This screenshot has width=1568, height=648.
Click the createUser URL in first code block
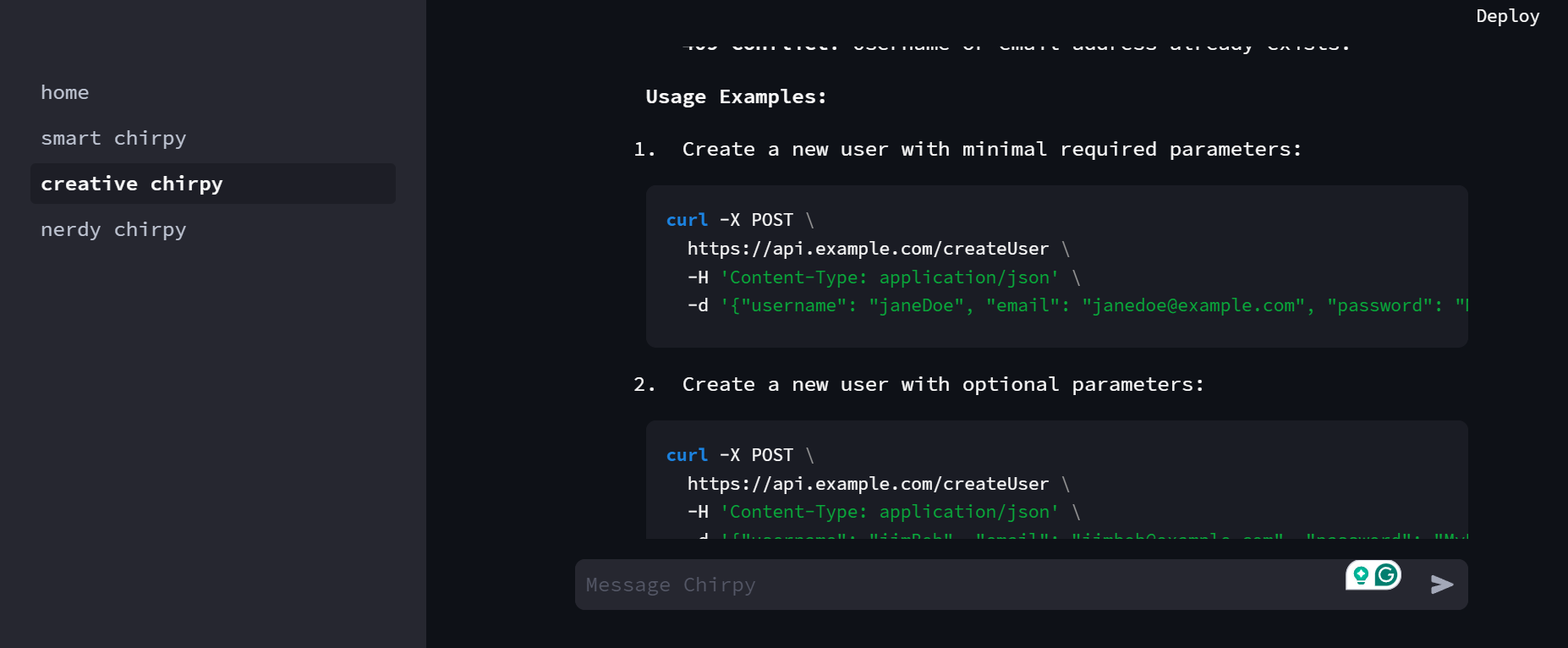click(868, 249)
